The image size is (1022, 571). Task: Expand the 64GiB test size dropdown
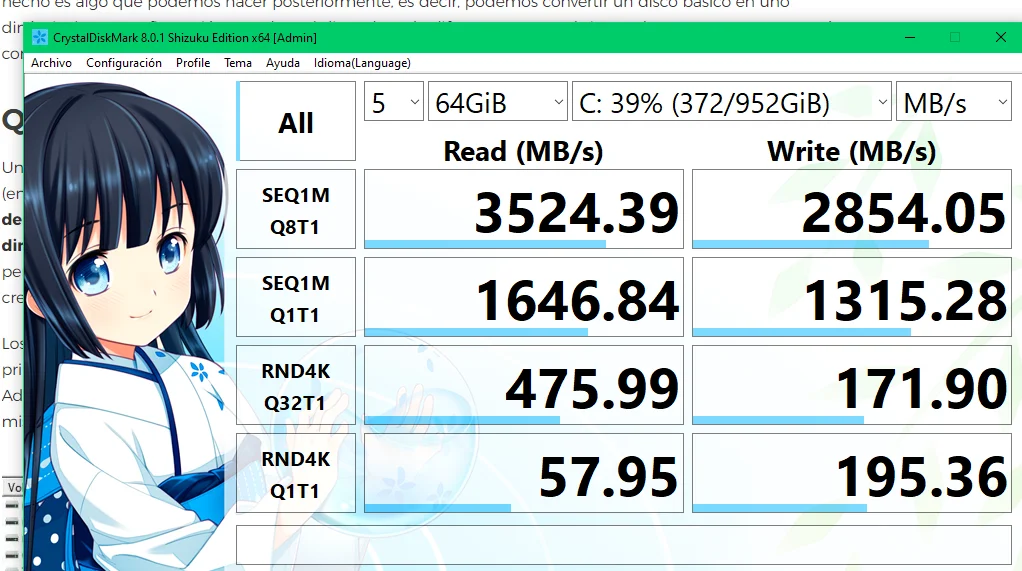coord(498,102)
